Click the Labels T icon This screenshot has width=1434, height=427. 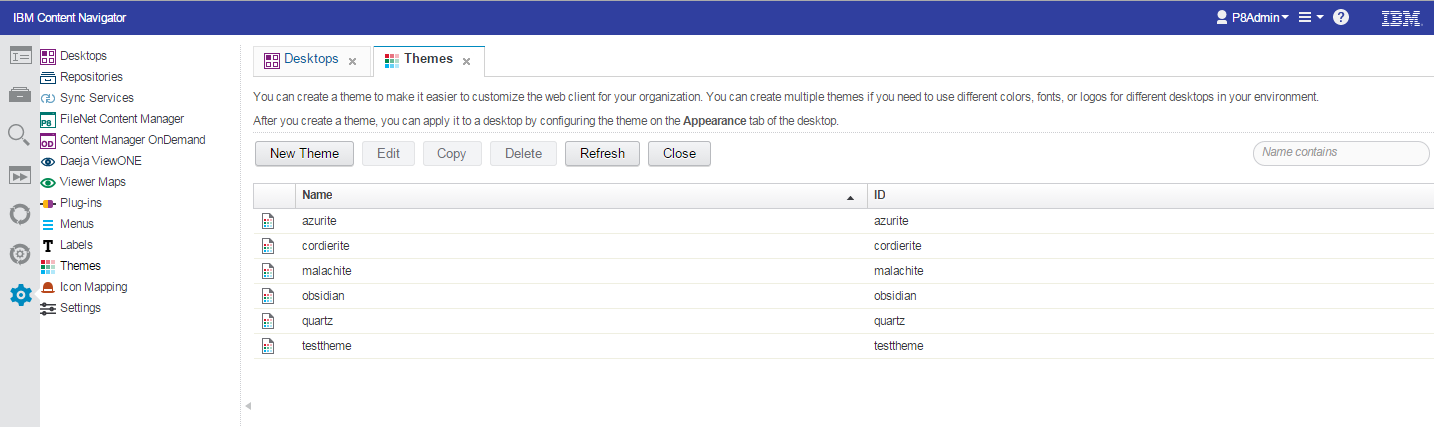coord(48,245)
